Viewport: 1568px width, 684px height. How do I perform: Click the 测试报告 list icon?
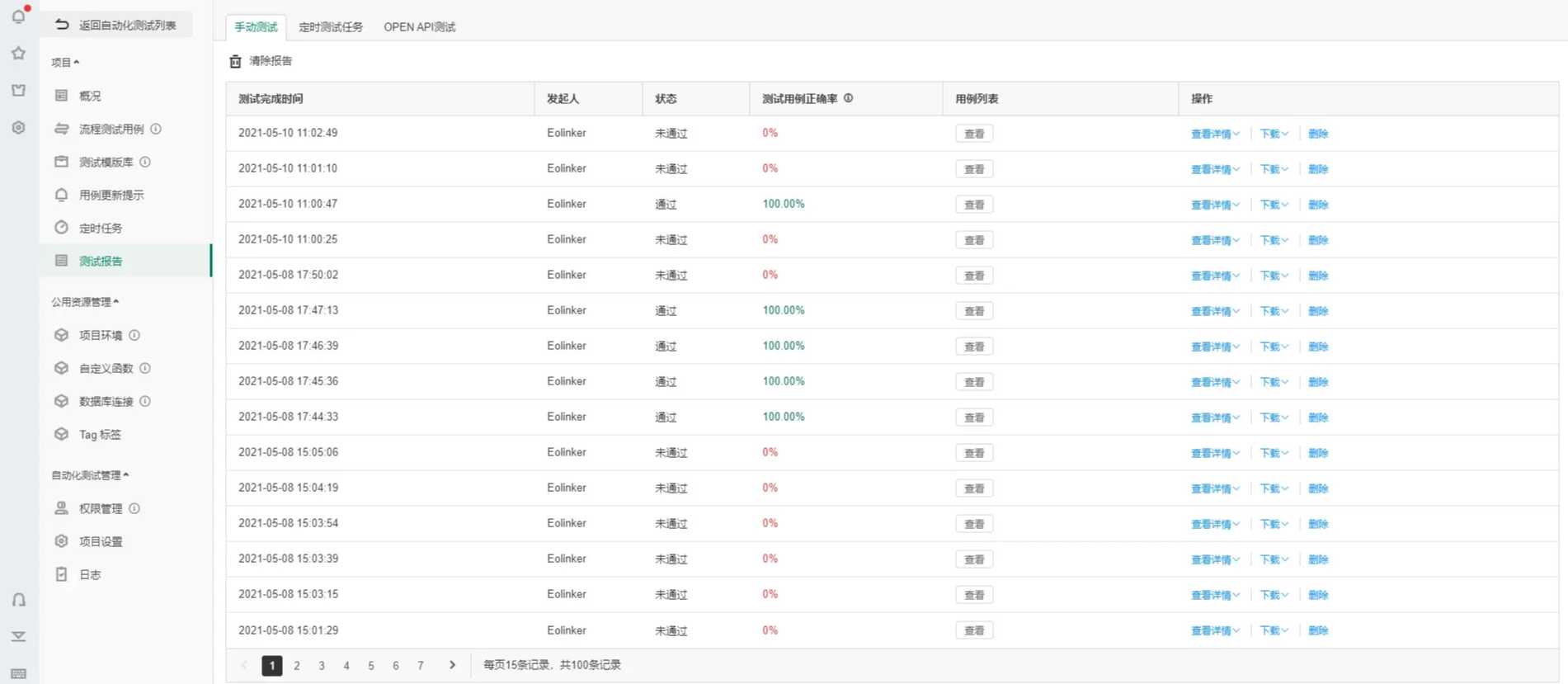pos(61,261)
